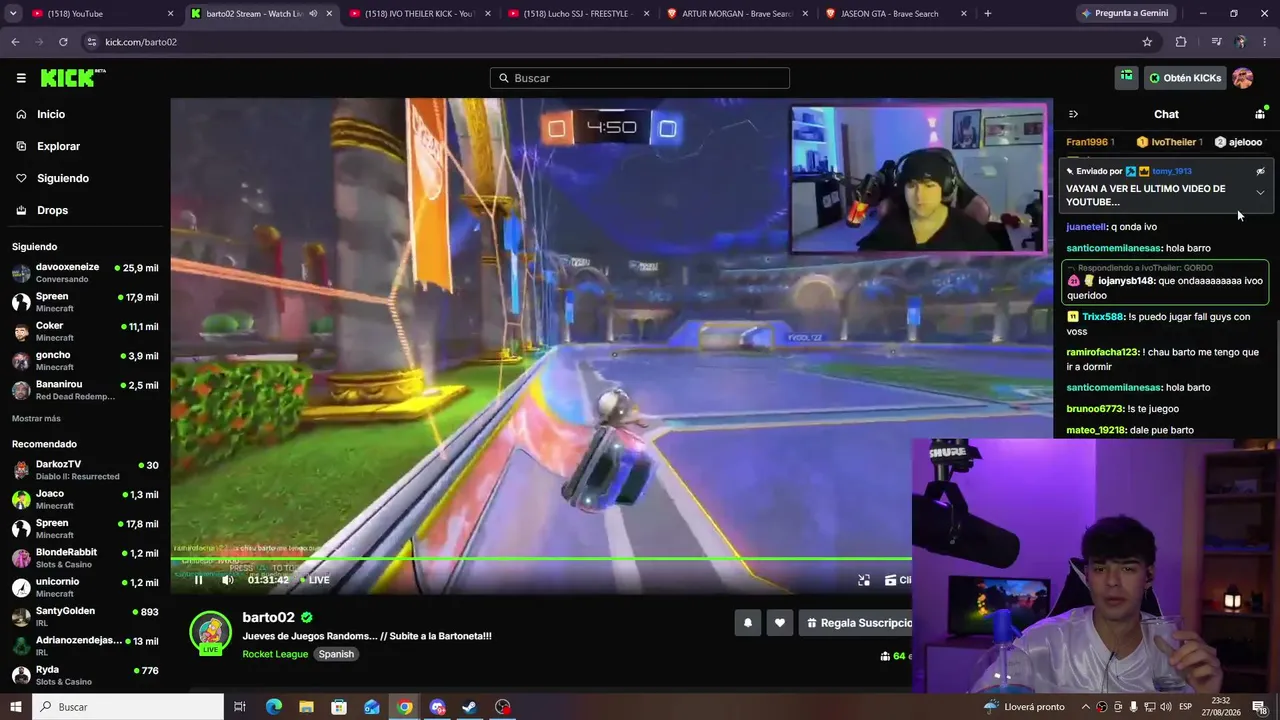Click IvoTheiler in the chat leaderboard
Image resolution: width=1280 pixels, height=720 pixels.
coord(1169,142)
